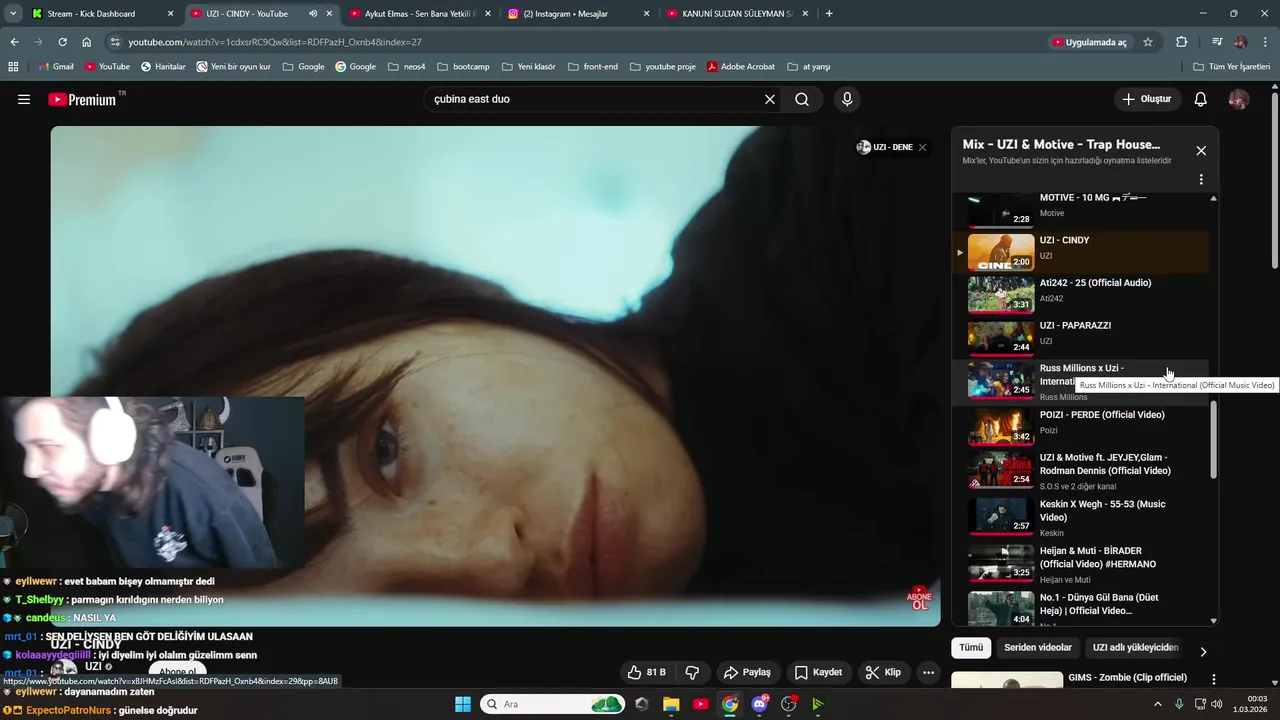Dismiss the UZI - DENE info card
The image size is (1280, 720).
tap(922, 147)
